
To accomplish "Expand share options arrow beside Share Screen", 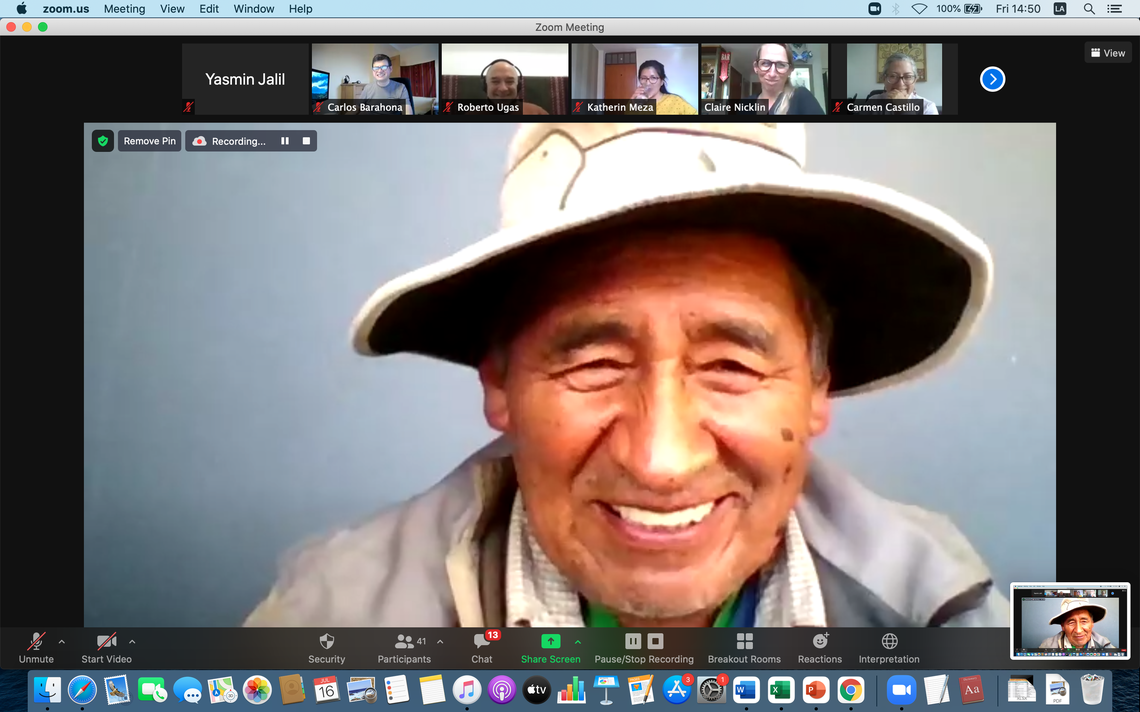I will [x=578, y=642].
